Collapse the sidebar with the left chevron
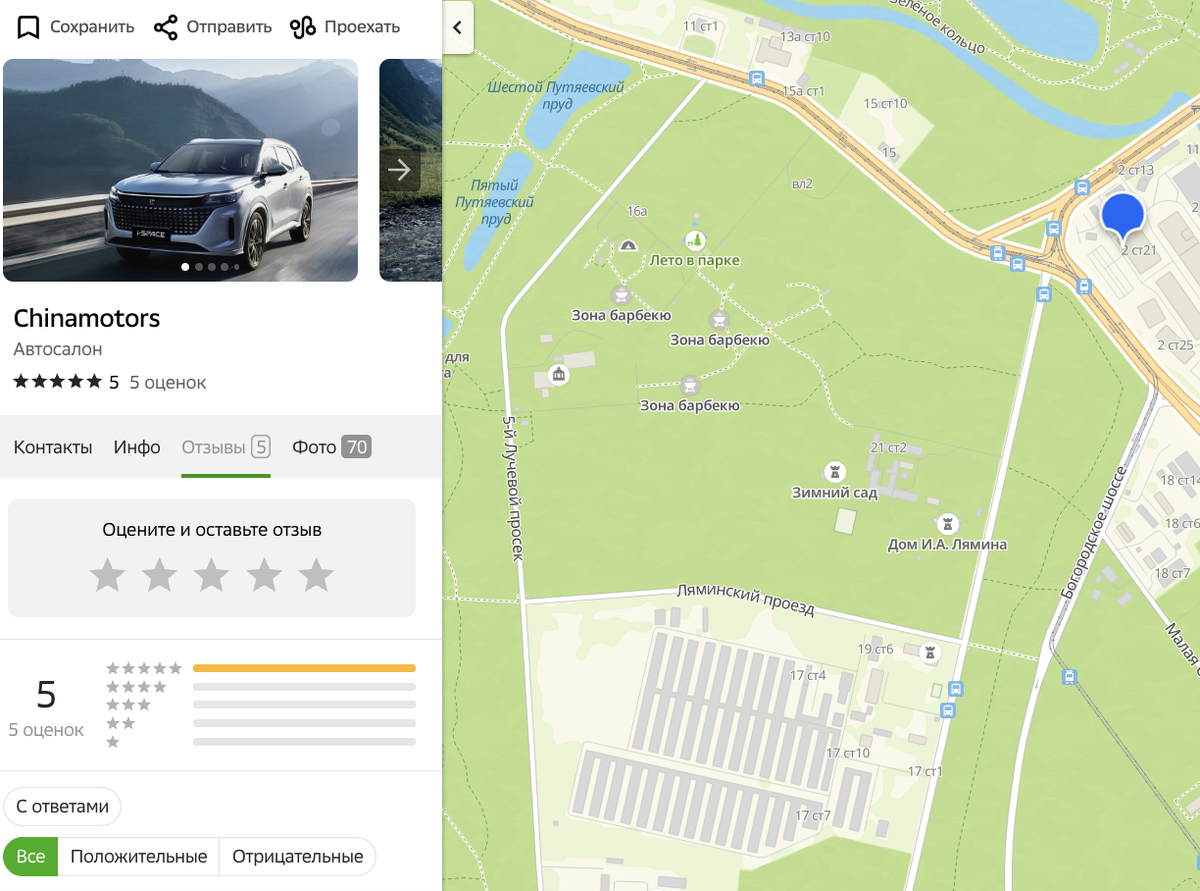 458,28
